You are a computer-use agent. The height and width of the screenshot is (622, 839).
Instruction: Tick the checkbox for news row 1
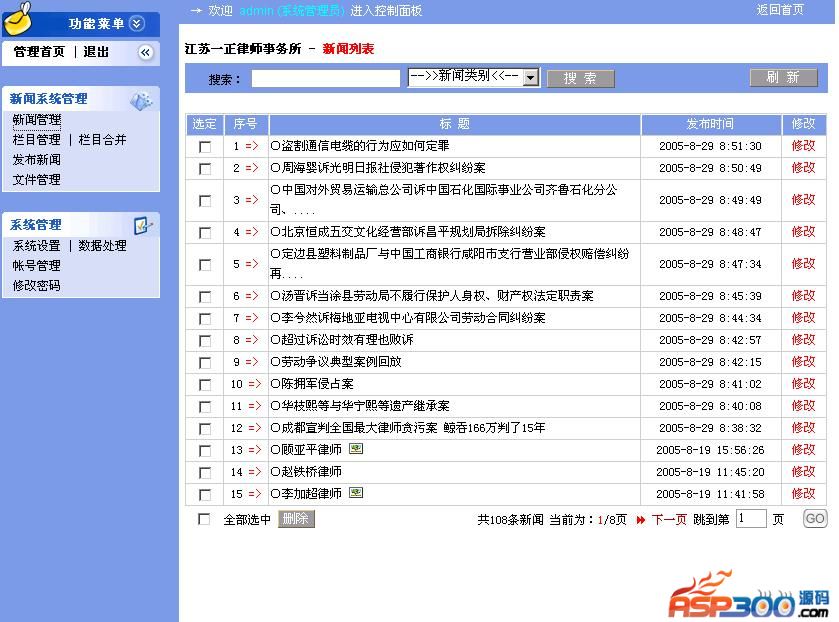(x=205, y=147)
